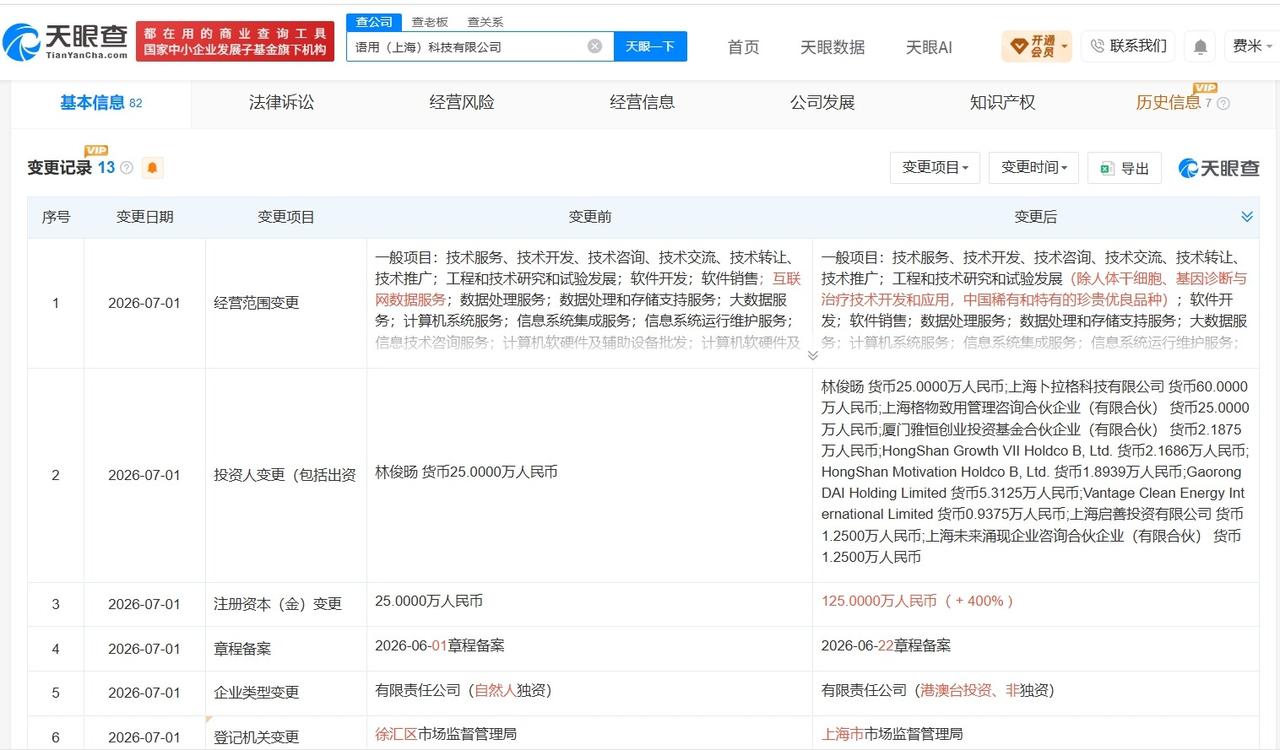Click 2026-06-22章程备案 text

point(886,646)
